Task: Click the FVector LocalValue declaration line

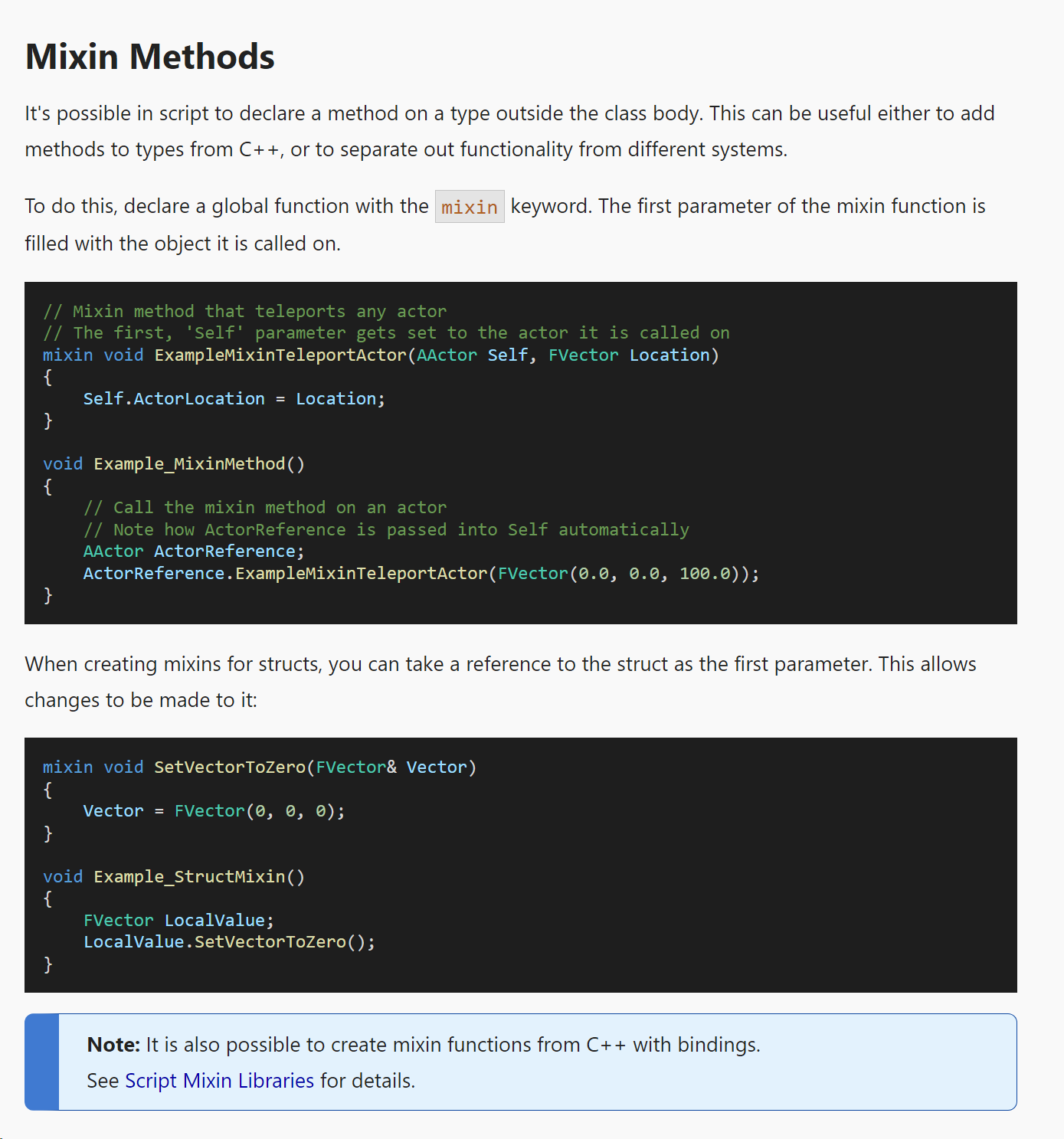Action: pos(178,921)
